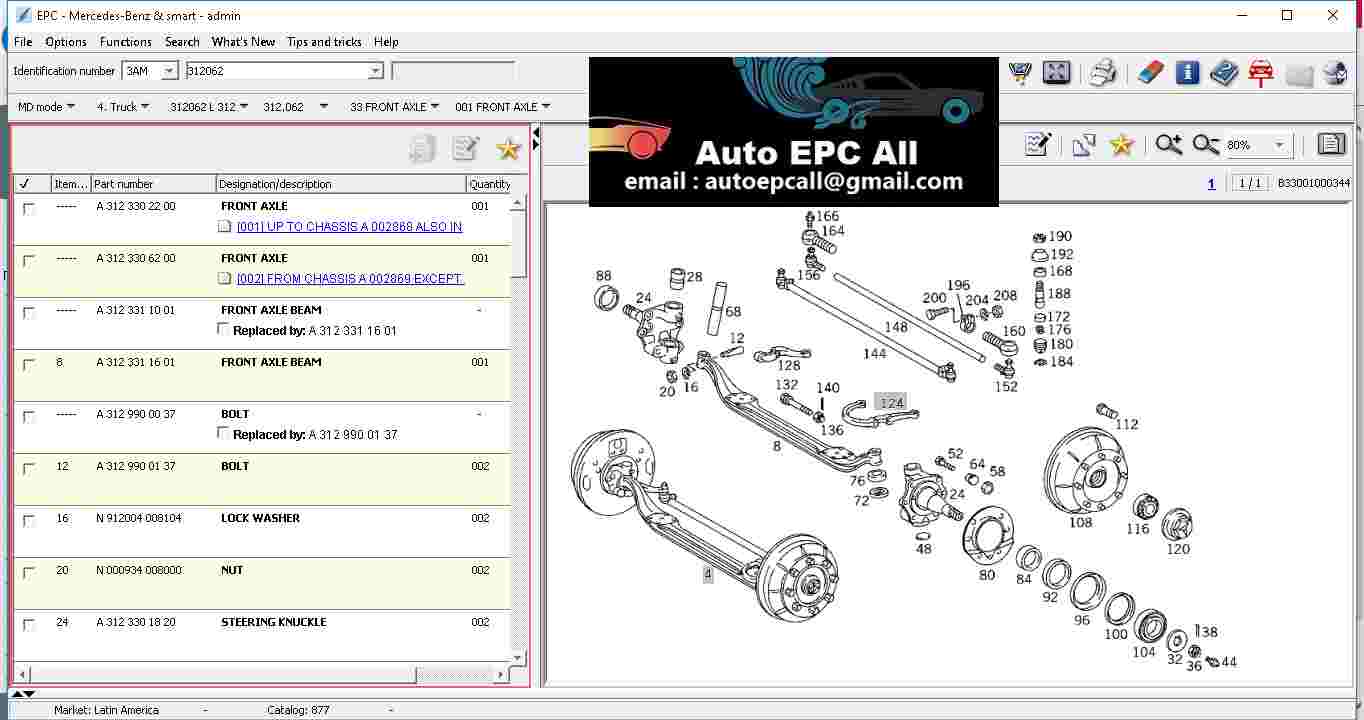
Task: Open the blue help book icon
Action: point(1224,73)
